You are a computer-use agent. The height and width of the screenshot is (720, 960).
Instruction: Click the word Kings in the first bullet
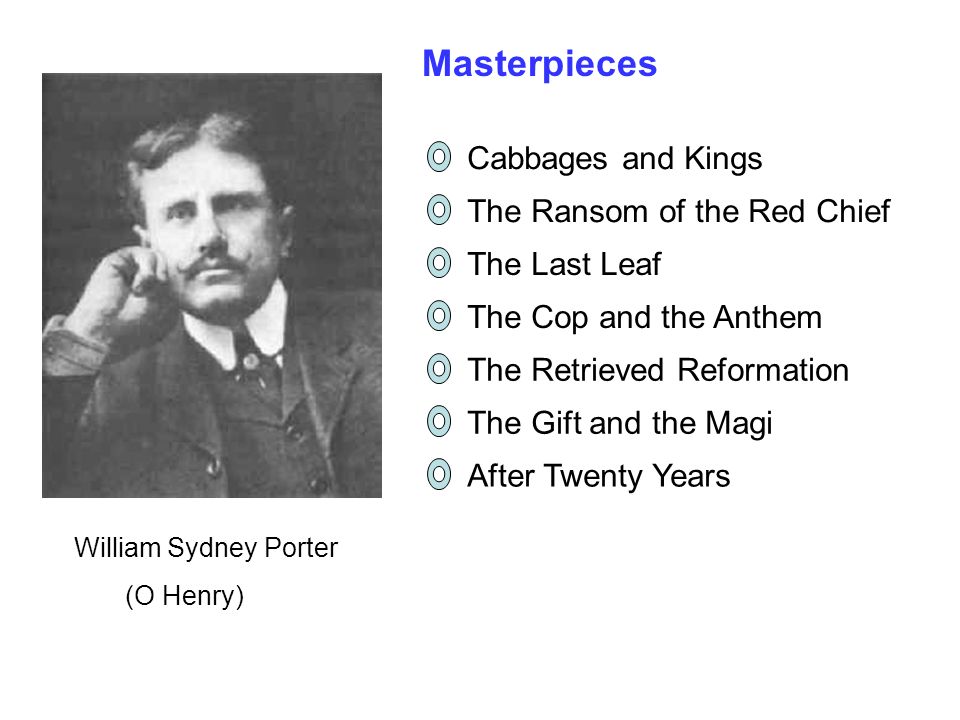[x=723, y=159]
